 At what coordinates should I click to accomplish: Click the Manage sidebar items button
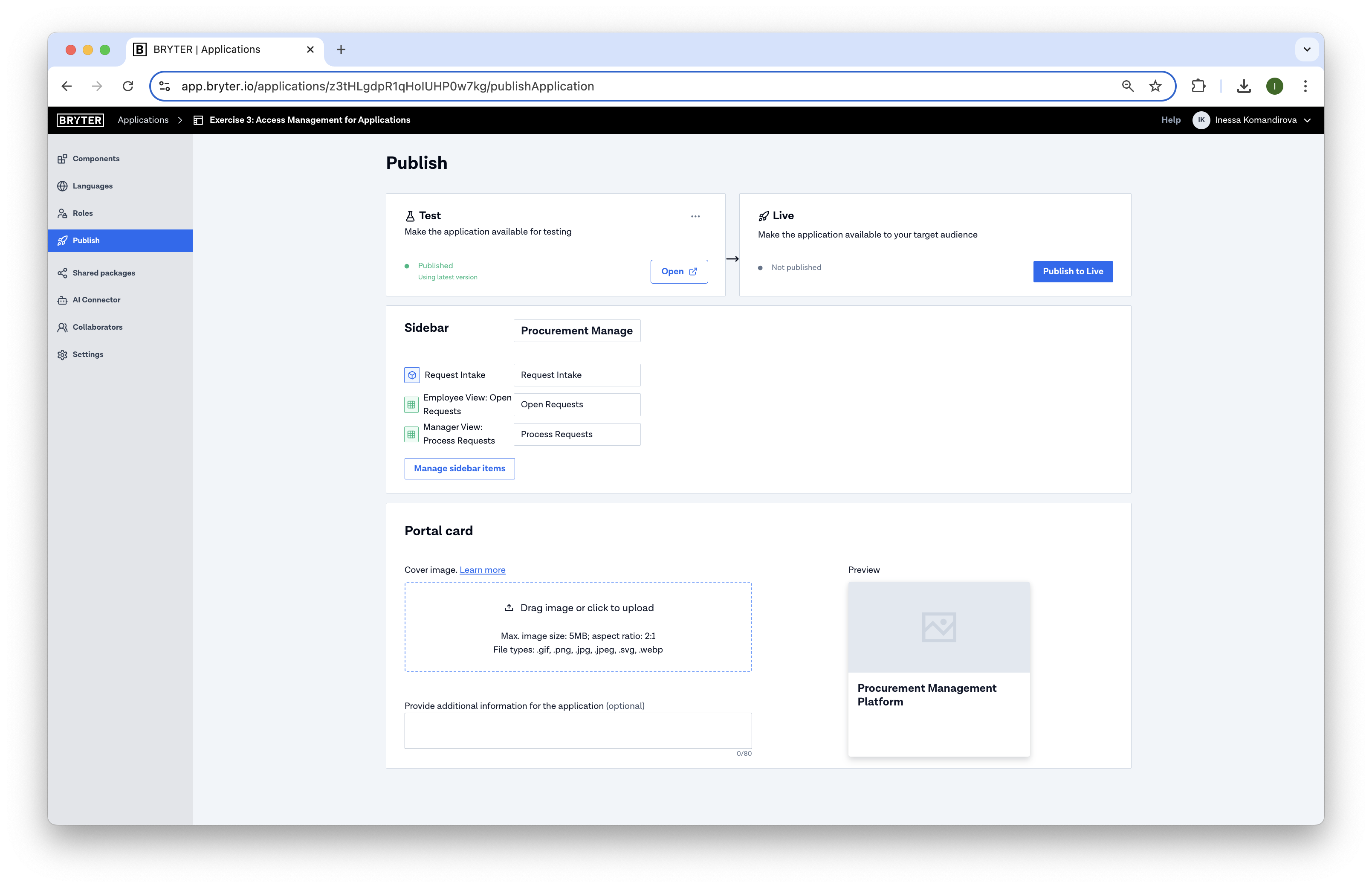point(459,468)
